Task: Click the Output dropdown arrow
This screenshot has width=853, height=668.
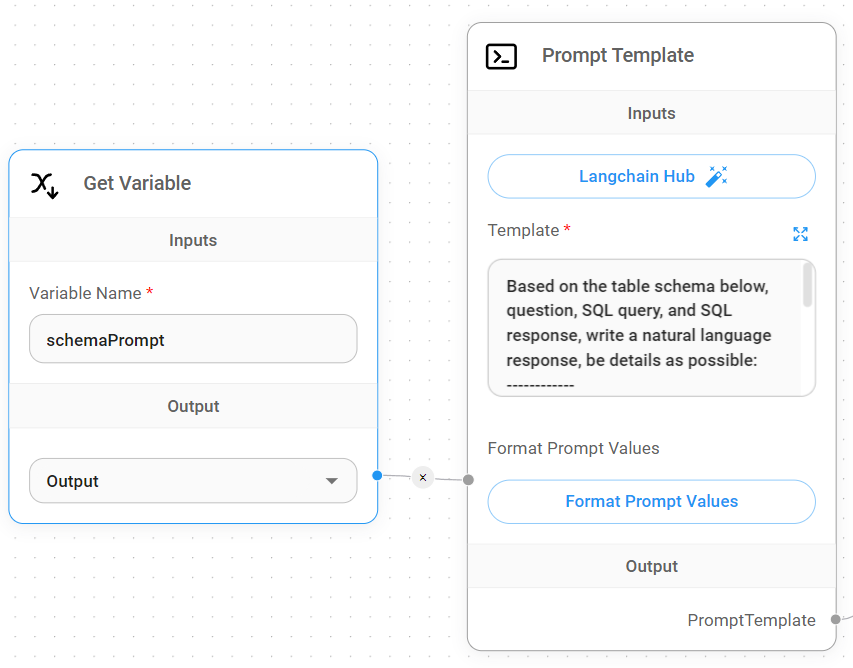Action: tap(332, 481)
